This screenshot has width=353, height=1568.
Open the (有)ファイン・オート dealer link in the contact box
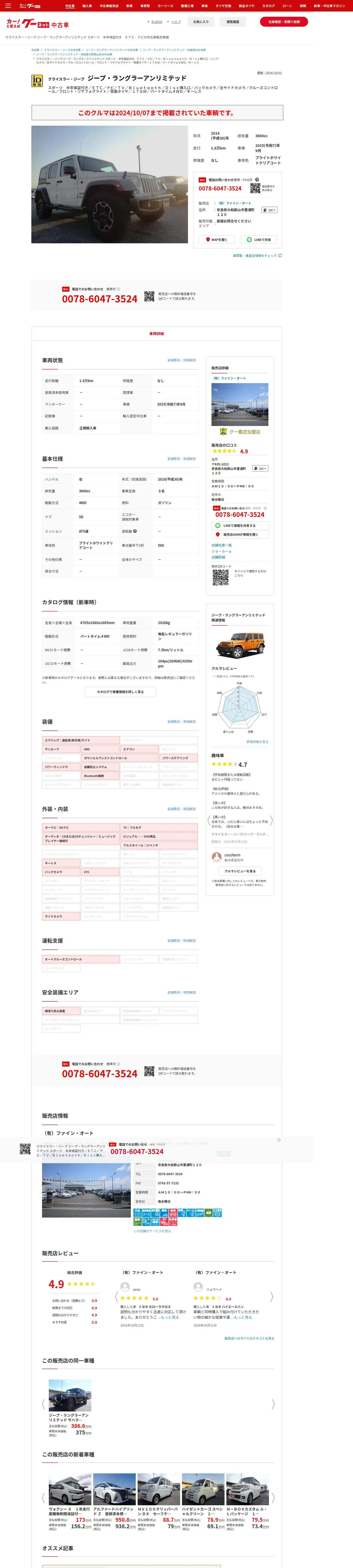click(234, 203)
